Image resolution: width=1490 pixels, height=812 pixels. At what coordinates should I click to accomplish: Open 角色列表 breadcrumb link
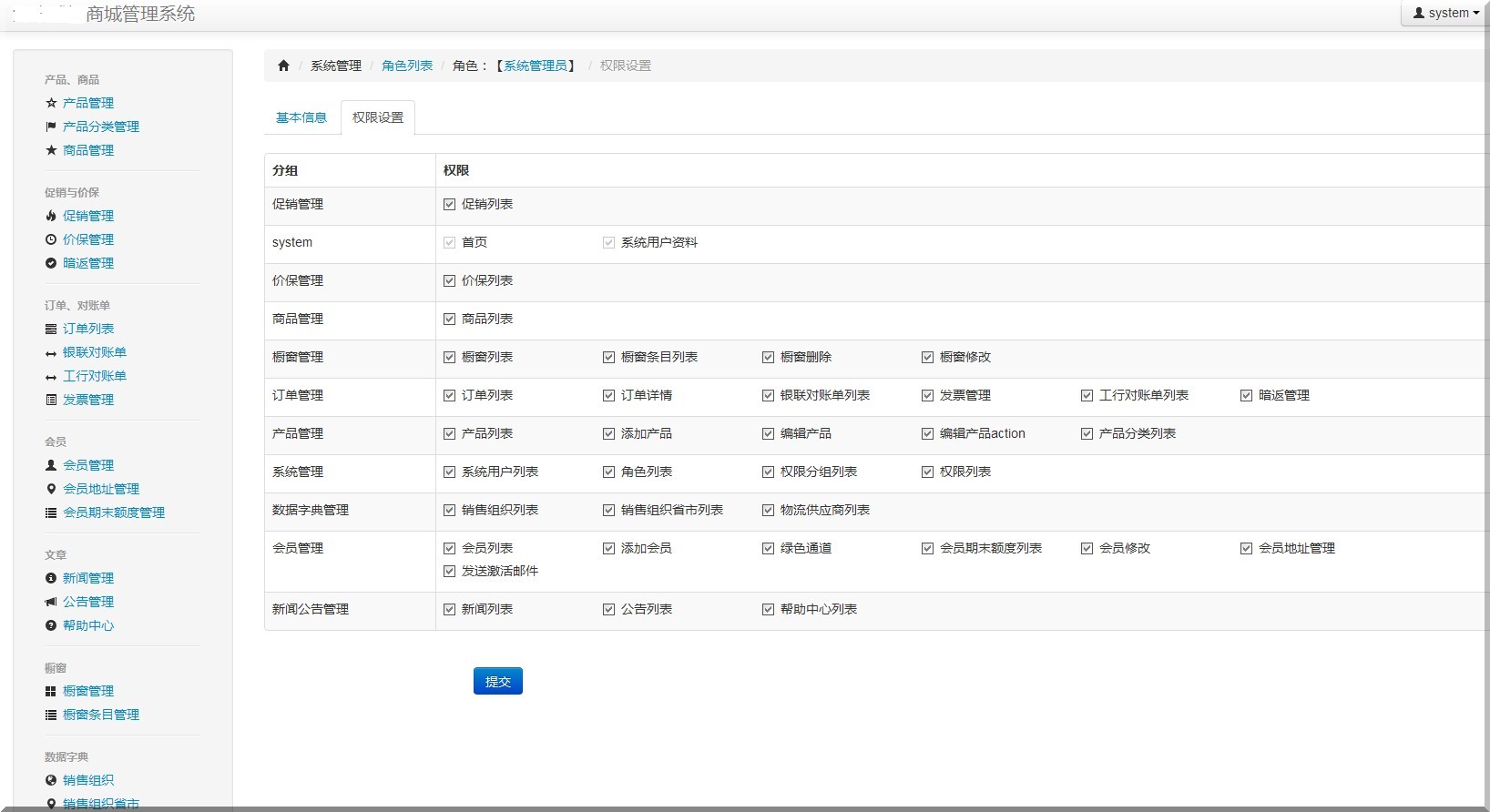[407, 66]
